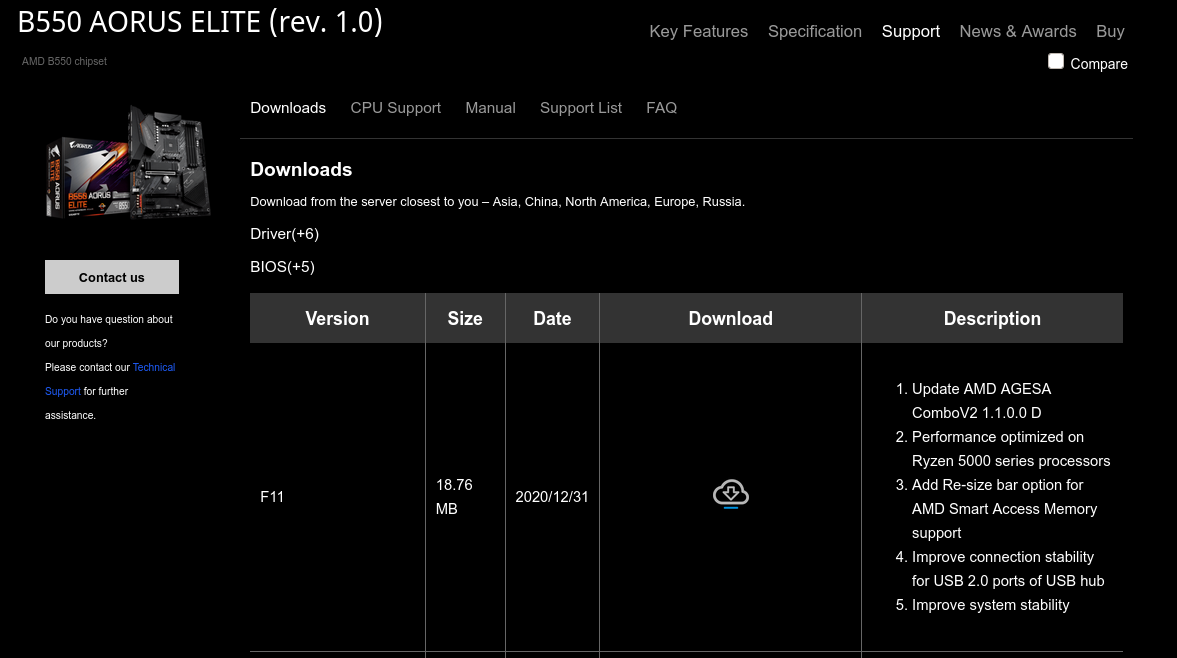
Task: Go to Support section
Action: (911, 32)
